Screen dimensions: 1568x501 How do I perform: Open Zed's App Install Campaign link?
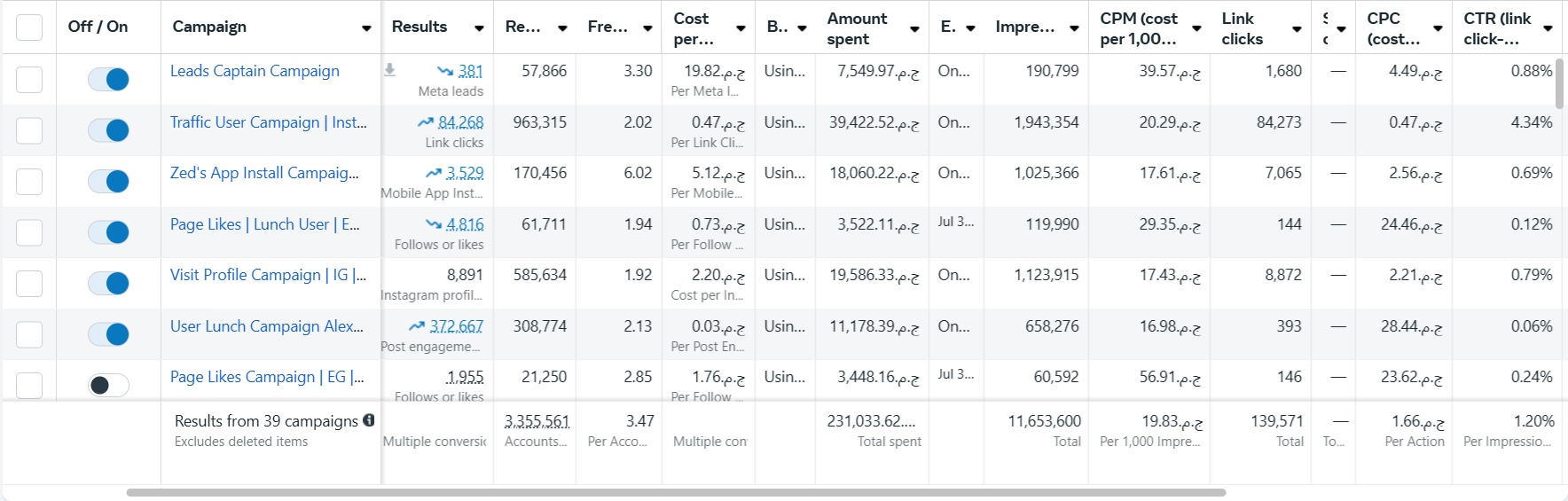[x=264, y=173]
